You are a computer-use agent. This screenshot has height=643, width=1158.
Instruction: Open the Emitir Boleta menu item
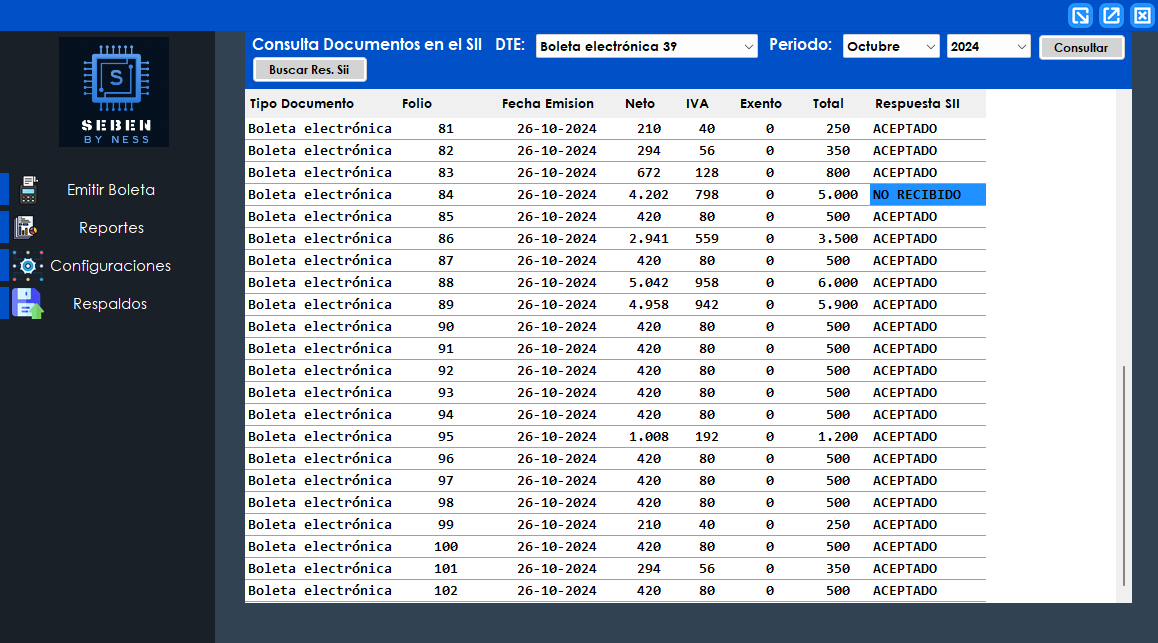(x=111, y=189)
